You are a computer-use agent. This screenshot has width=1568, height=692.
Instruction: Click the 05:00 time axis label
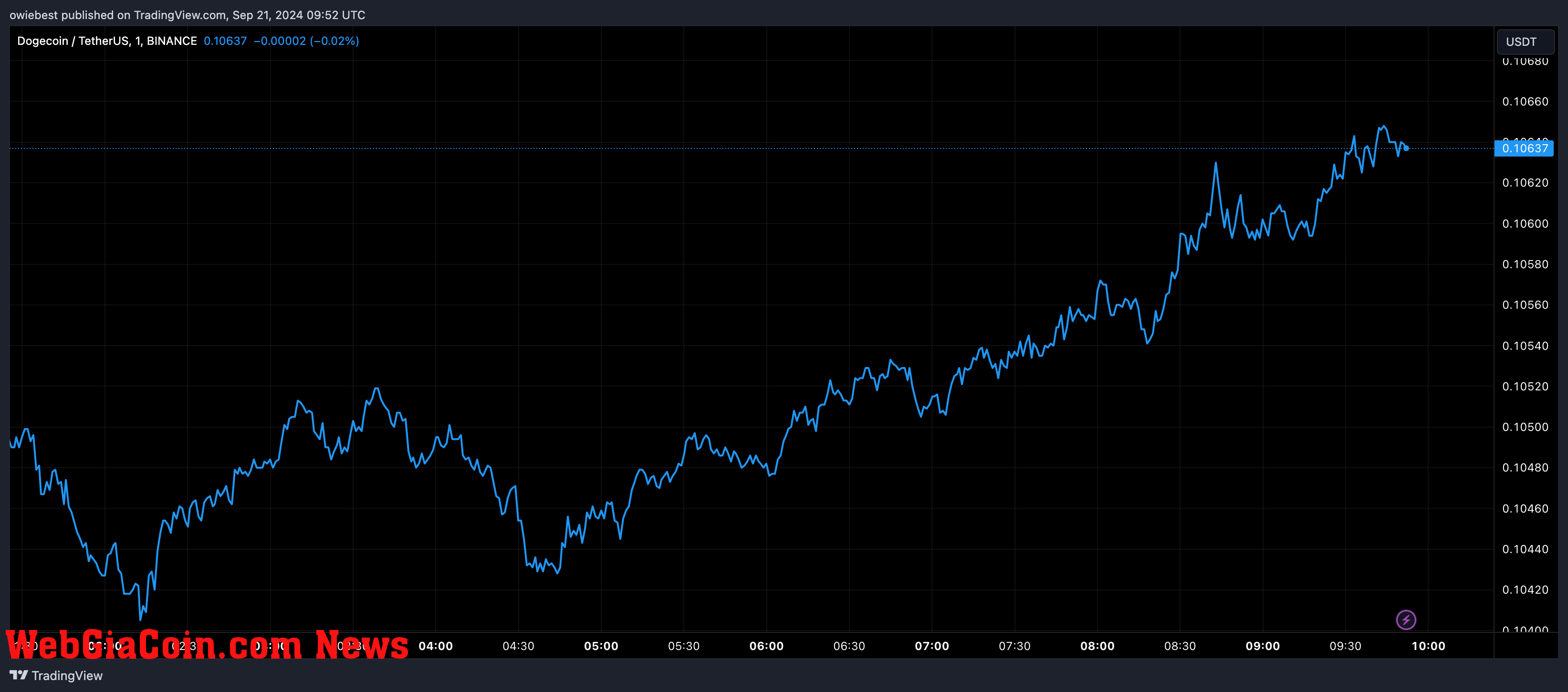click(x=601, y=646)
